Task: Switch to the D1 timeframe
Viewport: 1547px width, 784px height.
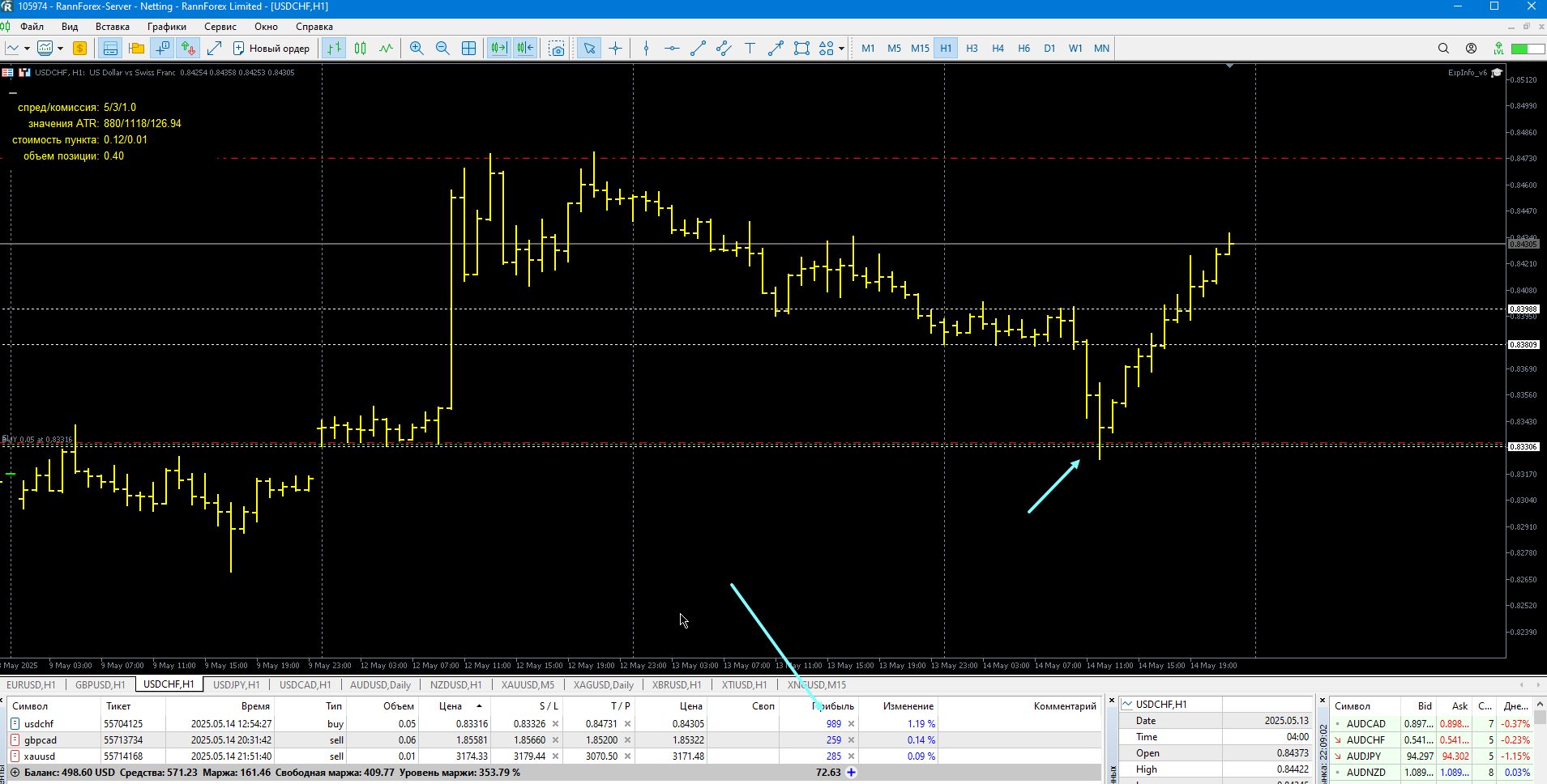Action: point(1049,49)
